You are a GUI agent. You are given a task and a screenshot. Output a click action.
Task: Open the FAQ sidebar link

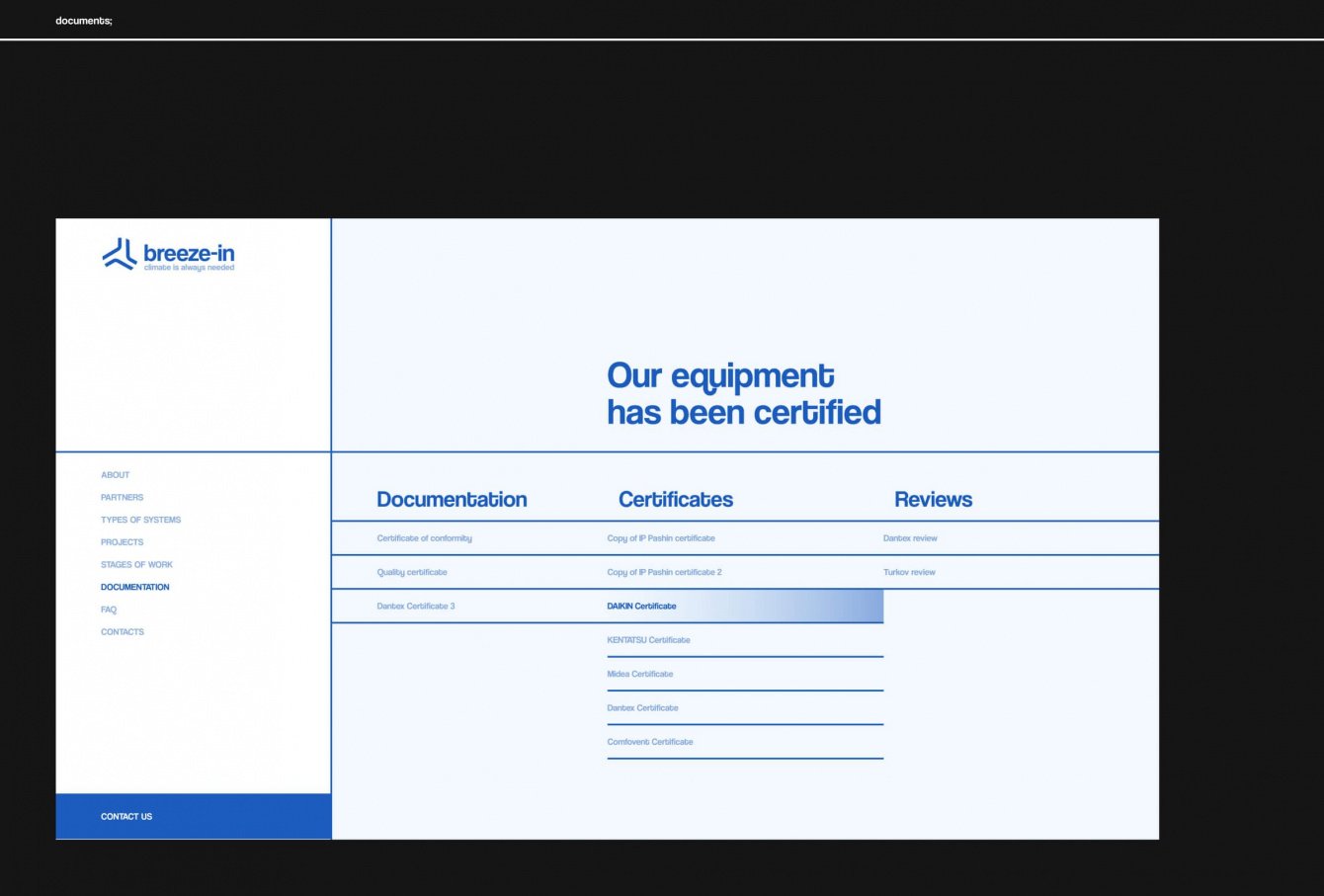point(109,610)
